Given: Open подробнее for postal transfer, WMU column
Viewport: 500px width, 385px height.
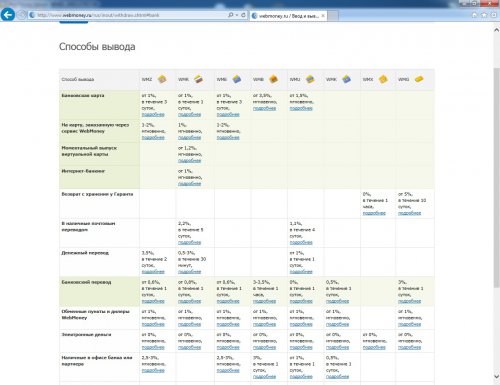Looking at the screenshot, I should point(301,242).
